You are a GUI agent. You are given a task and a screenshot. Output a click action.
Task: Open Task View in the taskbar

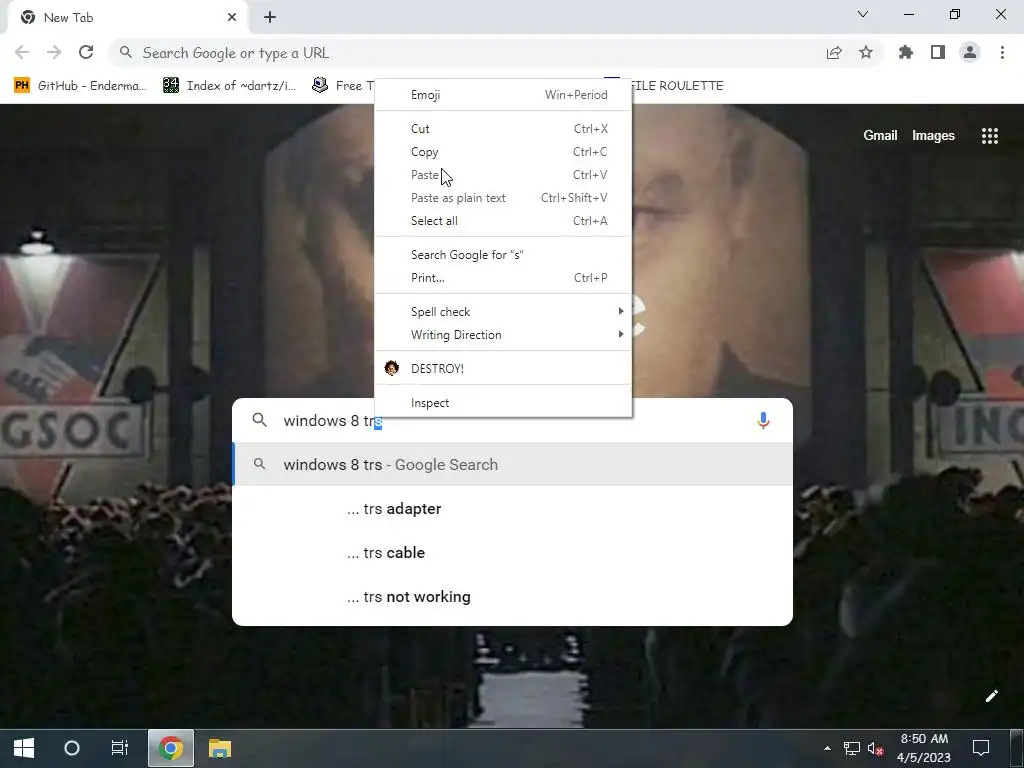point(120,748)
